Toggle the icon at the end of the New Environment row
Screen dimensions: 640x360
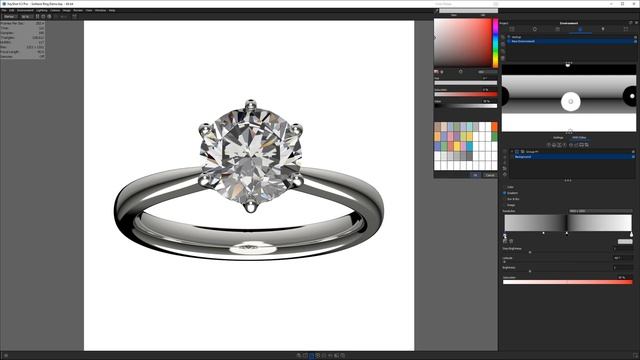pos(635,41)
